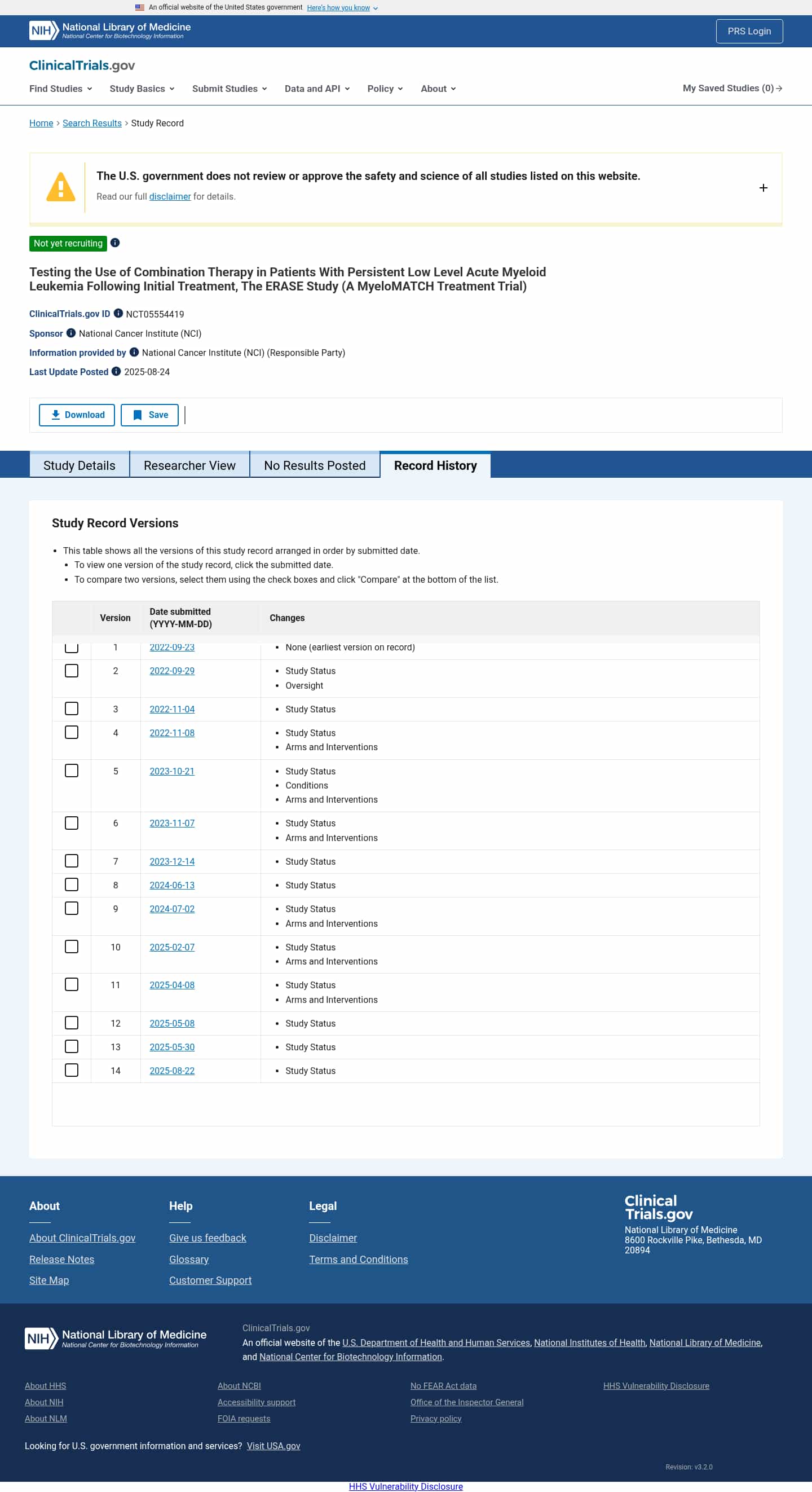Click the NIH National Library of Medicine logo
Image resolution: width=812 pixels, height=1492 pixels.
[x=110, y=30]
